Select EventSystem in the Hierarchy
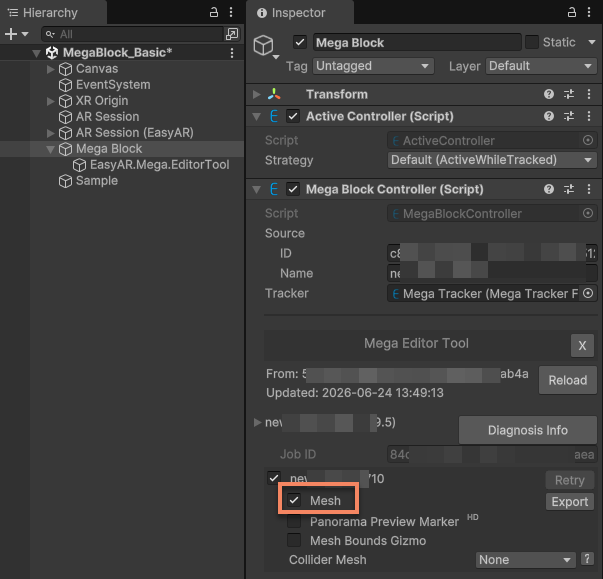The image size is (603, 579). [x=113, y=85]
